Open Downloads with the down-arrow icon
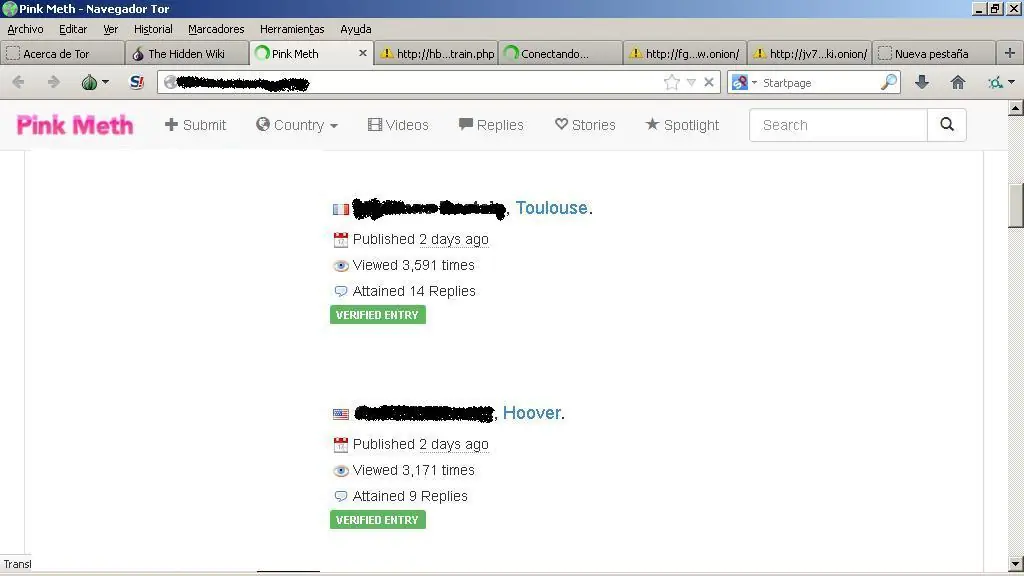 tap(922, 82)
